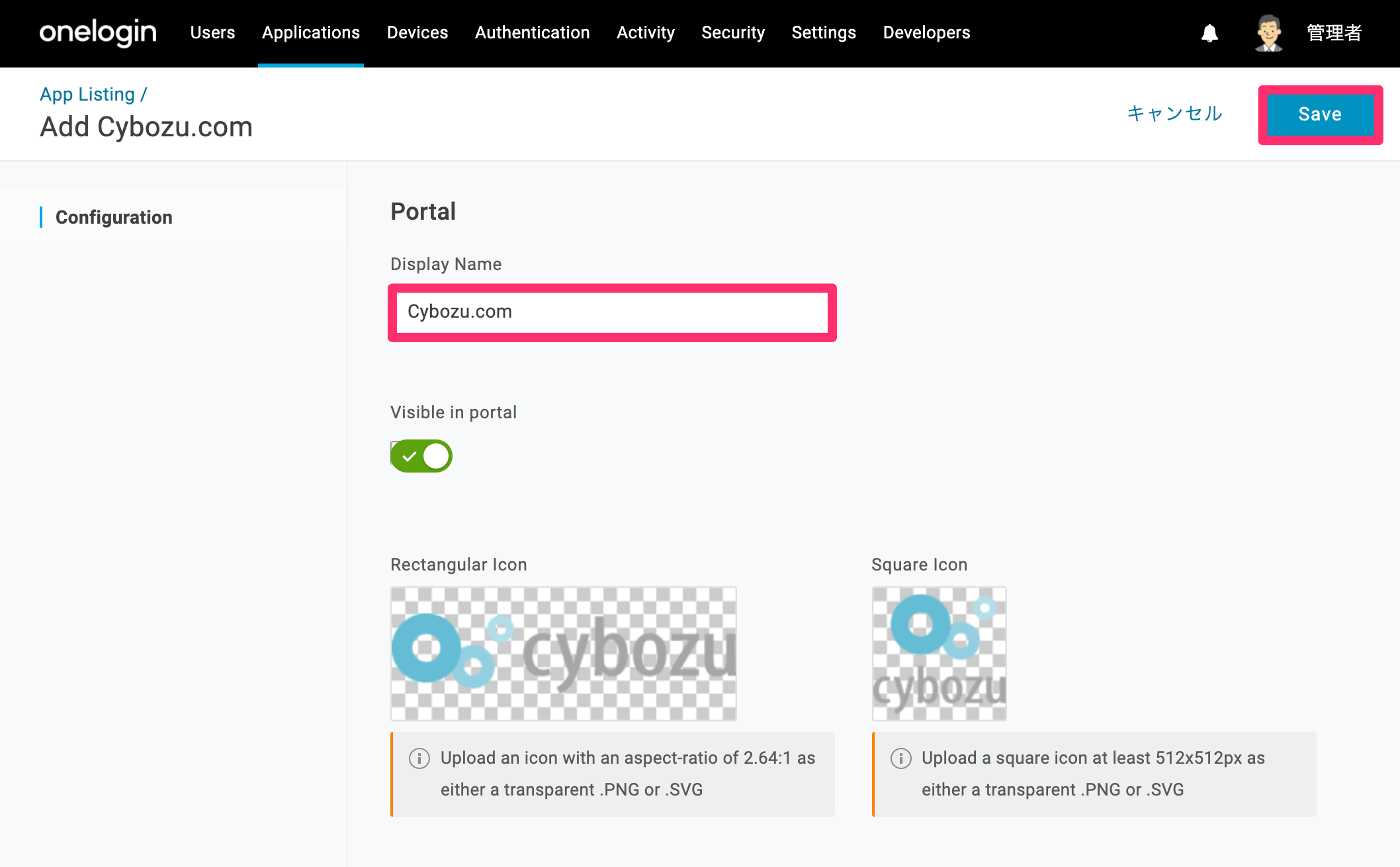The width and height of the screenshot is (1400, 867).
Task: Click the info icon under Square Icon
Action: [900, 758]
